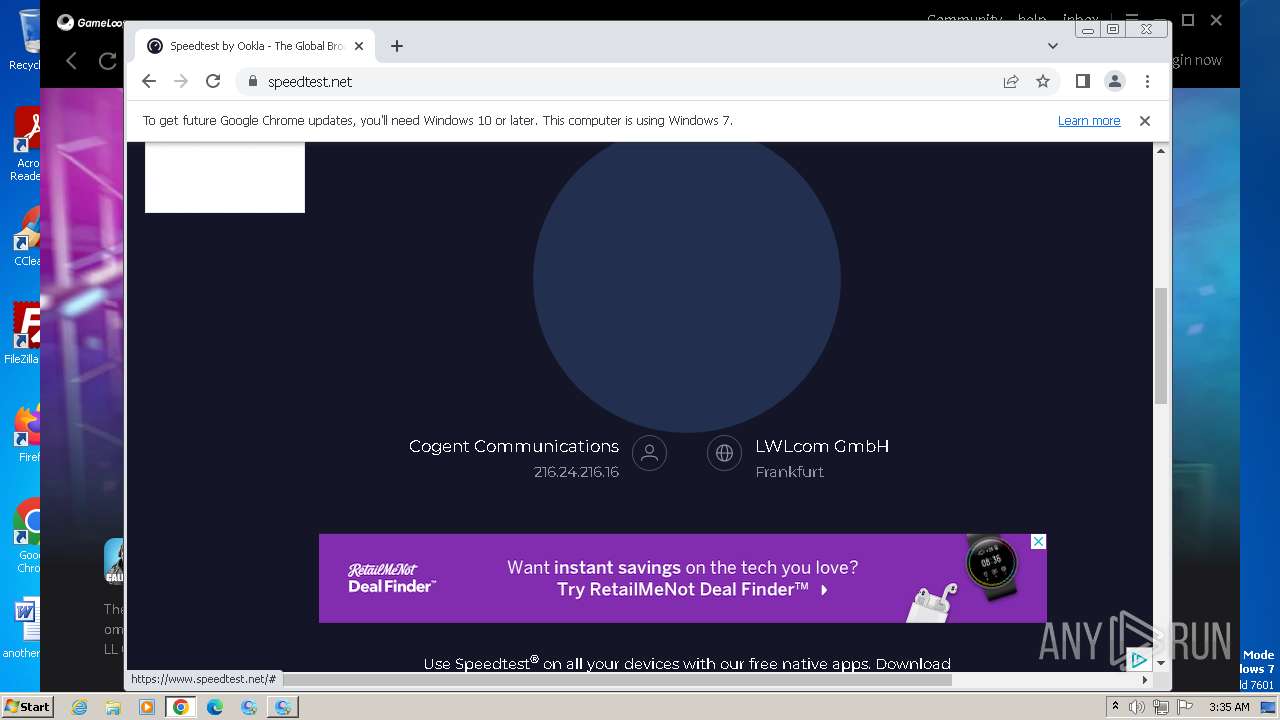Show hidden system tray icons
The width and height of the screenshot is (1280, 720).
pos(1115,707)
